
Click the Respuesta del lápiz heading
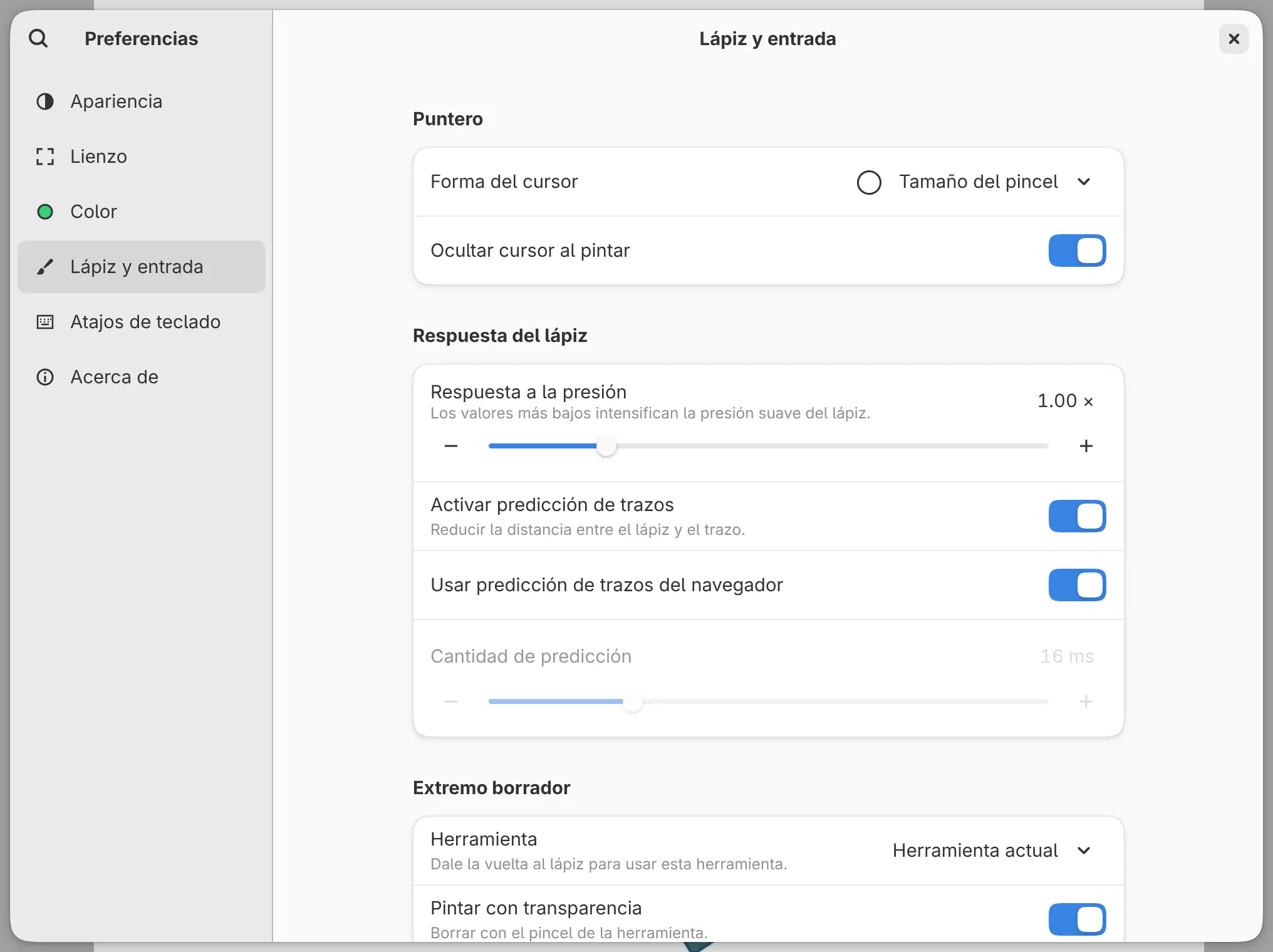coord(500,336)
